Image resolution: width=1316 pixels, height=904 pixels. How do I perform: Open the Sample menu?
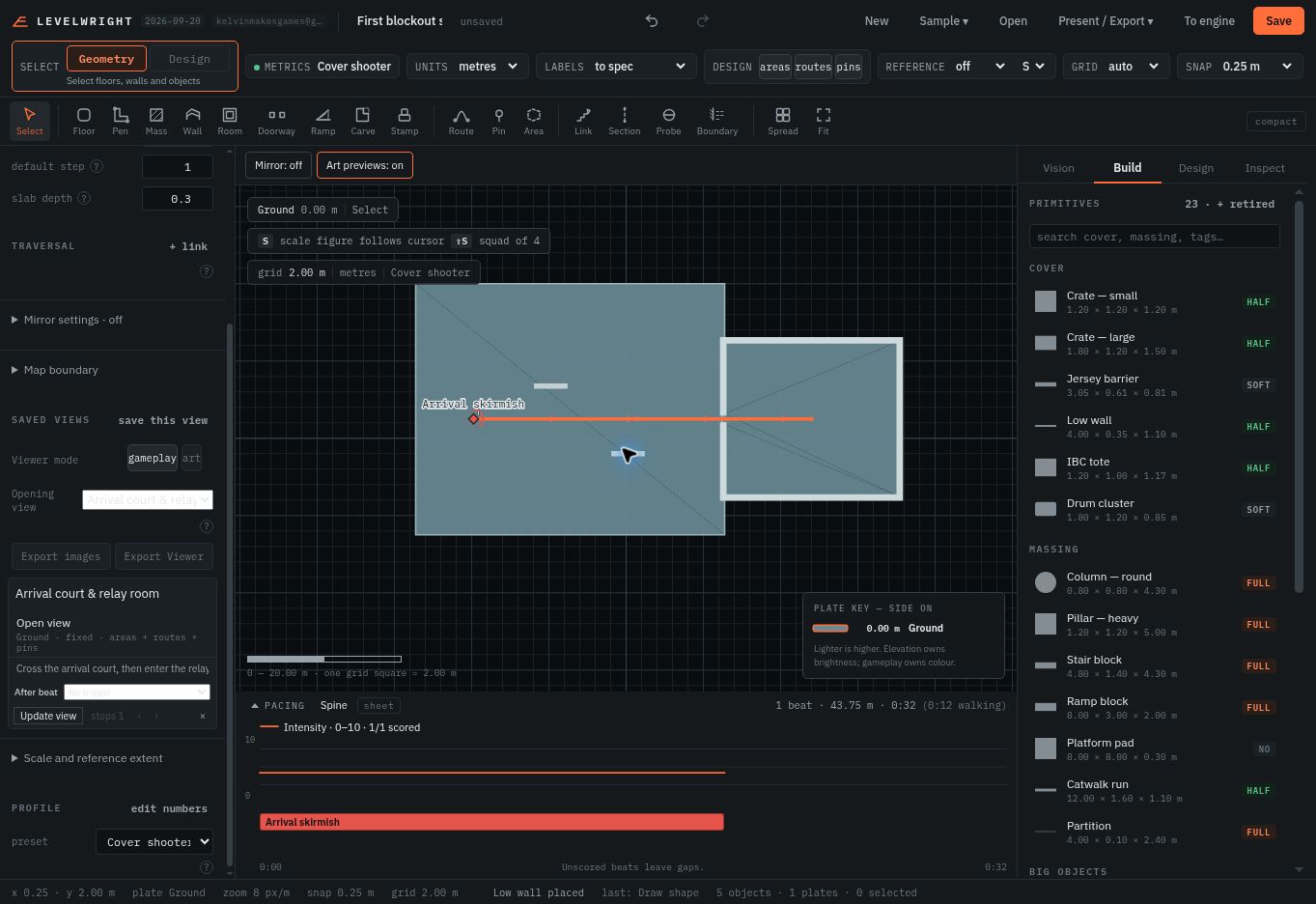pyautogui.click(x=943, y=21)
